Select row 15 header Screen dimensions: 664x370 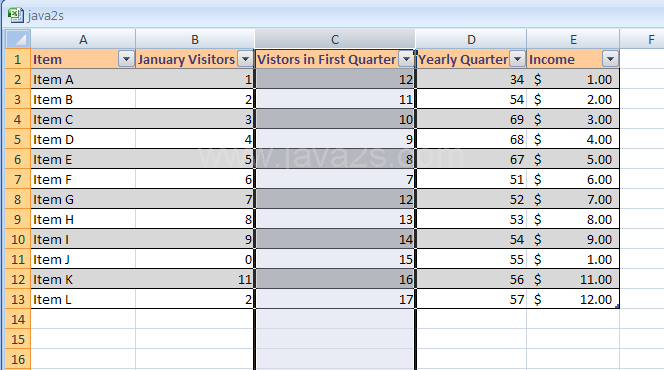(18, 339)
